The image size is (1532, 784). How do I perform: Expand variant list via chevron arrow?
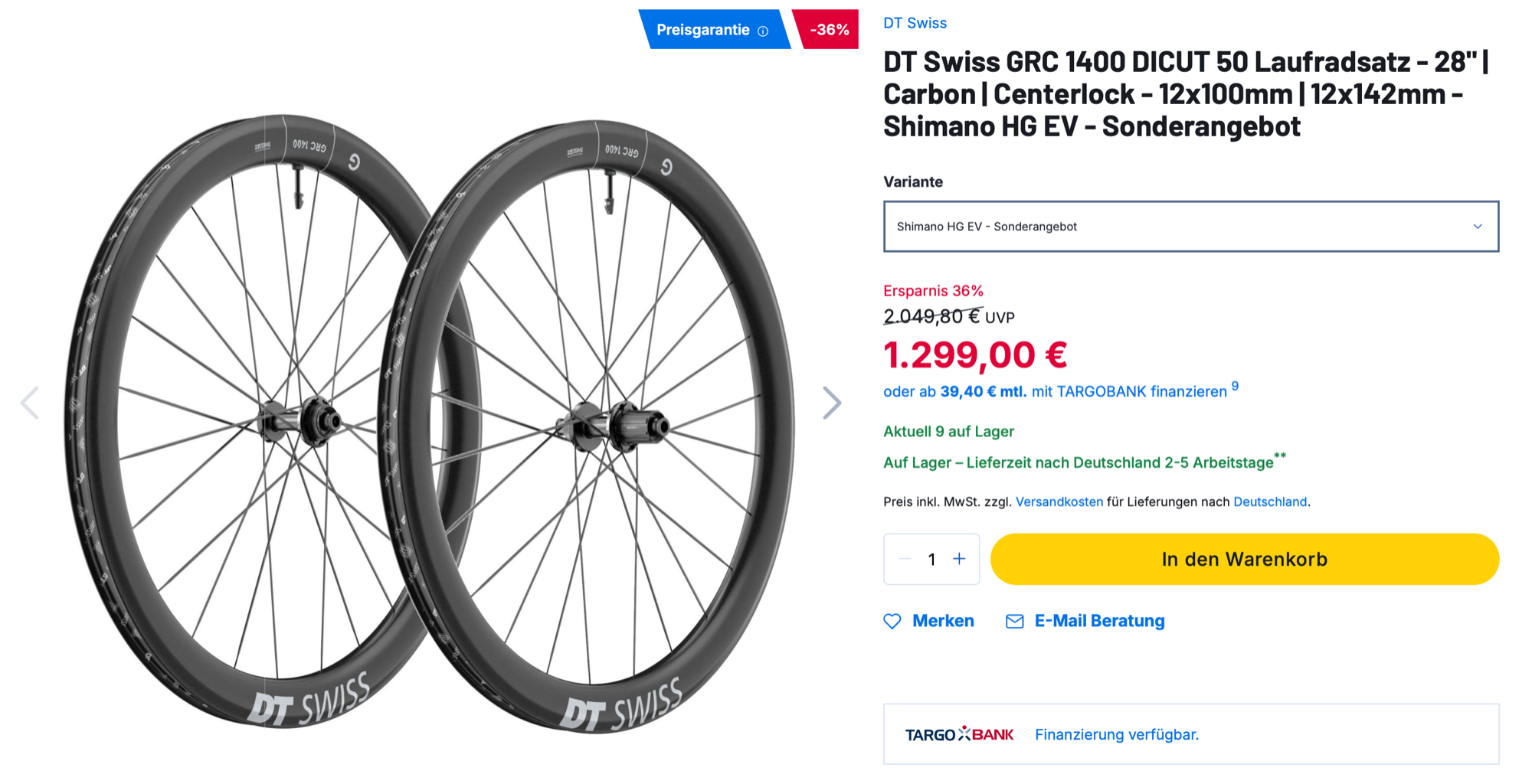click(1478, 227)
